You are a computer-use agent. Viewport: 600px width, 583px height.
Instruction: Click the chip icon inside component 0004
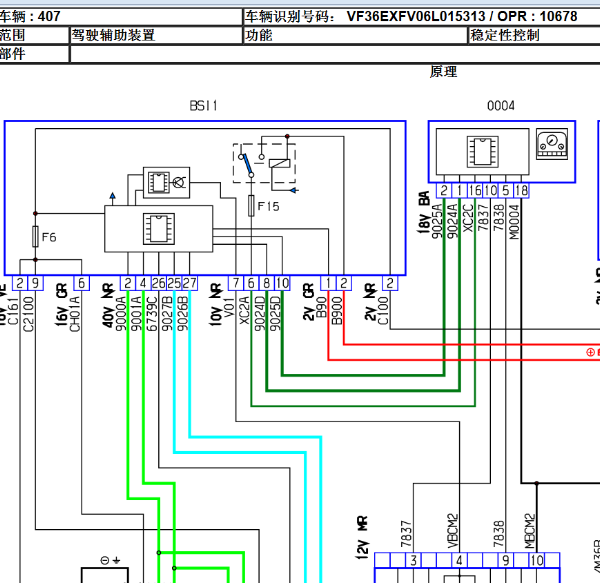pyautogui.click(x=483, y=151)
